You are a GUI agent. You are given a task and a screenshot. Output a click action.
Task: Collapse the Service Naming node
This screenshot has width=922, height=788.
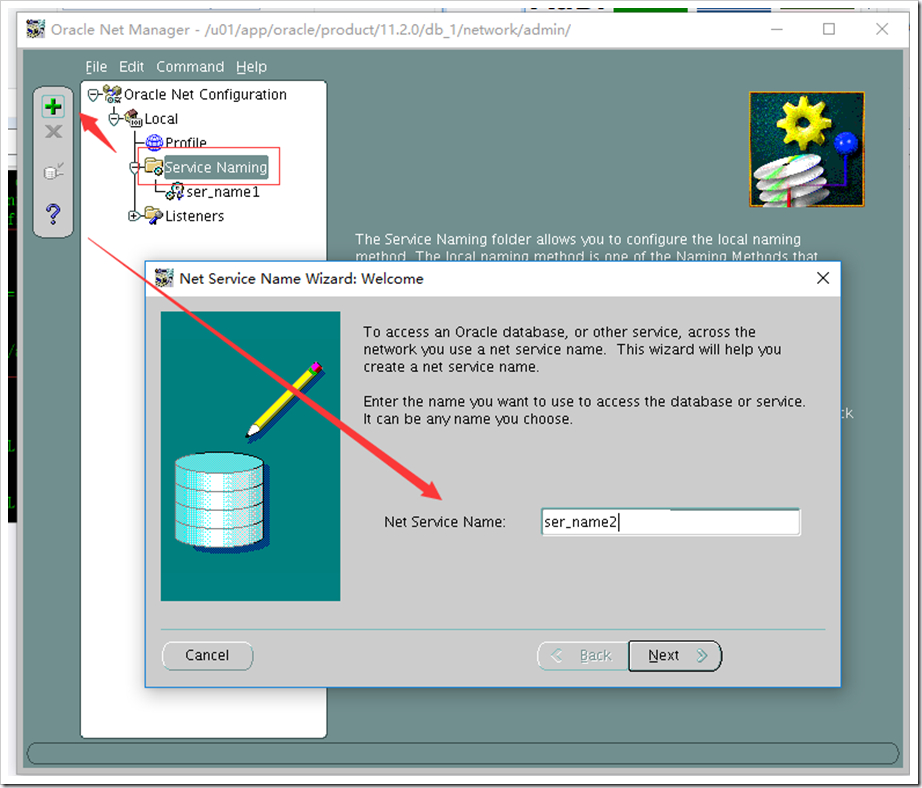[x=135, y=168]
